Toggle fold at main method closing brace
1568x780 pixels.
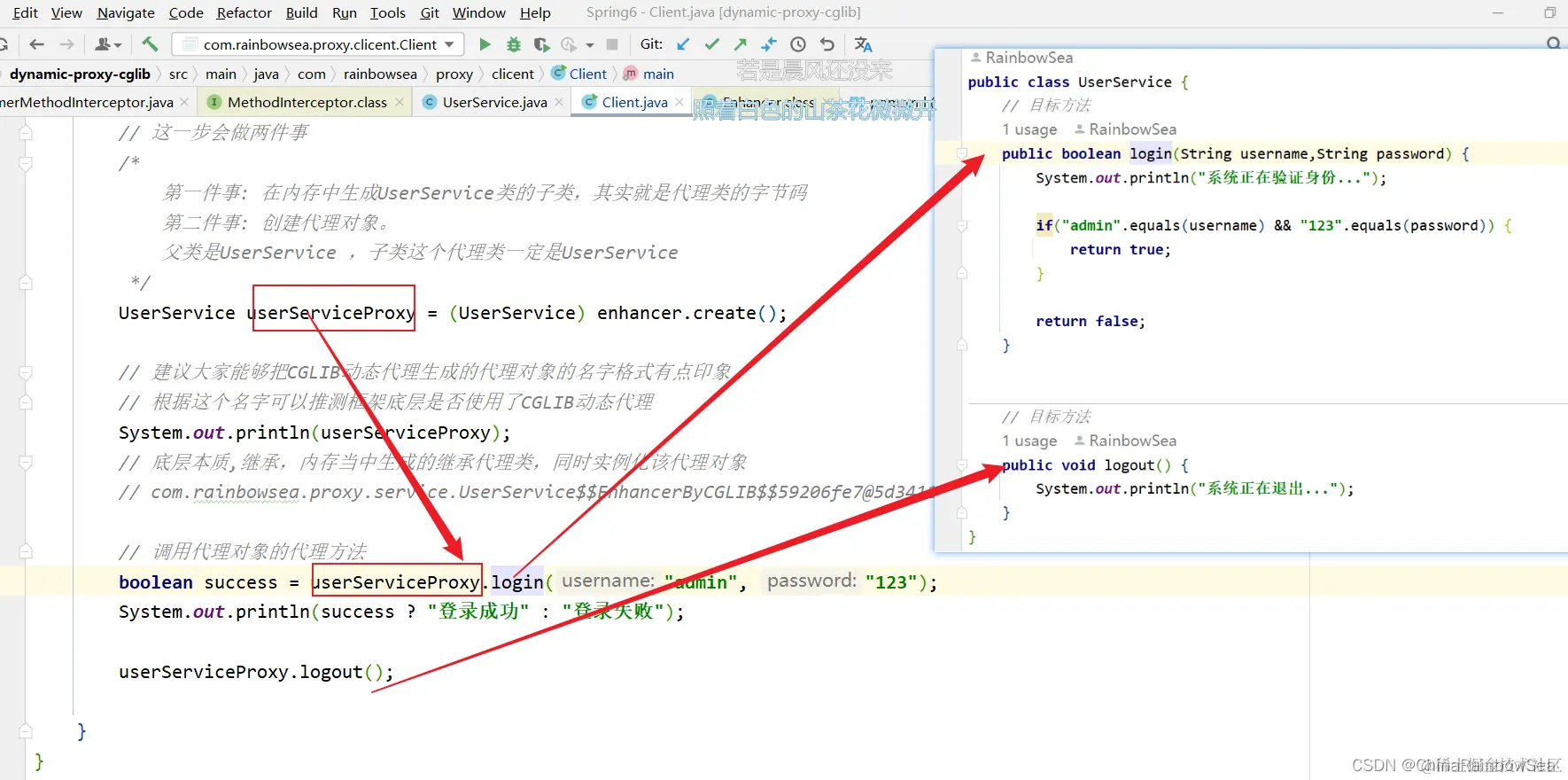(x=26, y=731)
